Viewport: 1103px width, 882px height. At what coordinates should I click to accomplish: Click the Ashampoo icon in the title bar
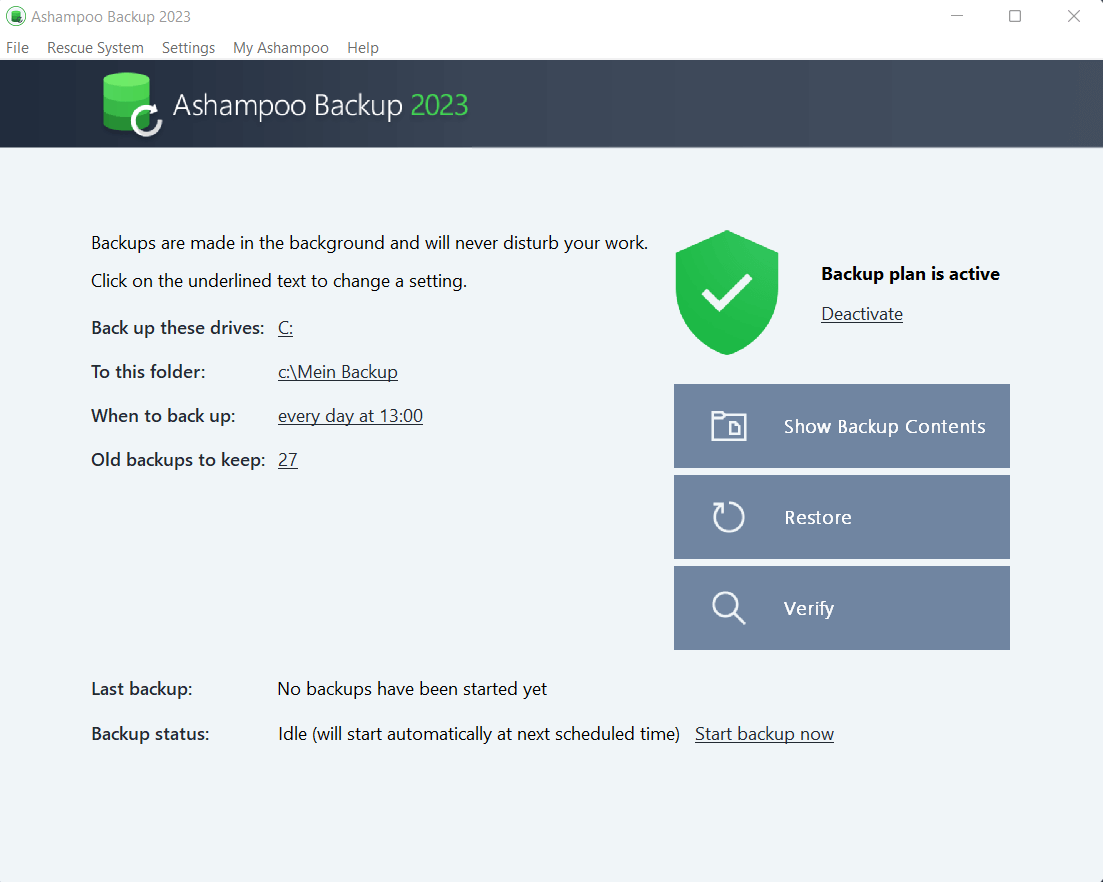[x=15, y=16]
